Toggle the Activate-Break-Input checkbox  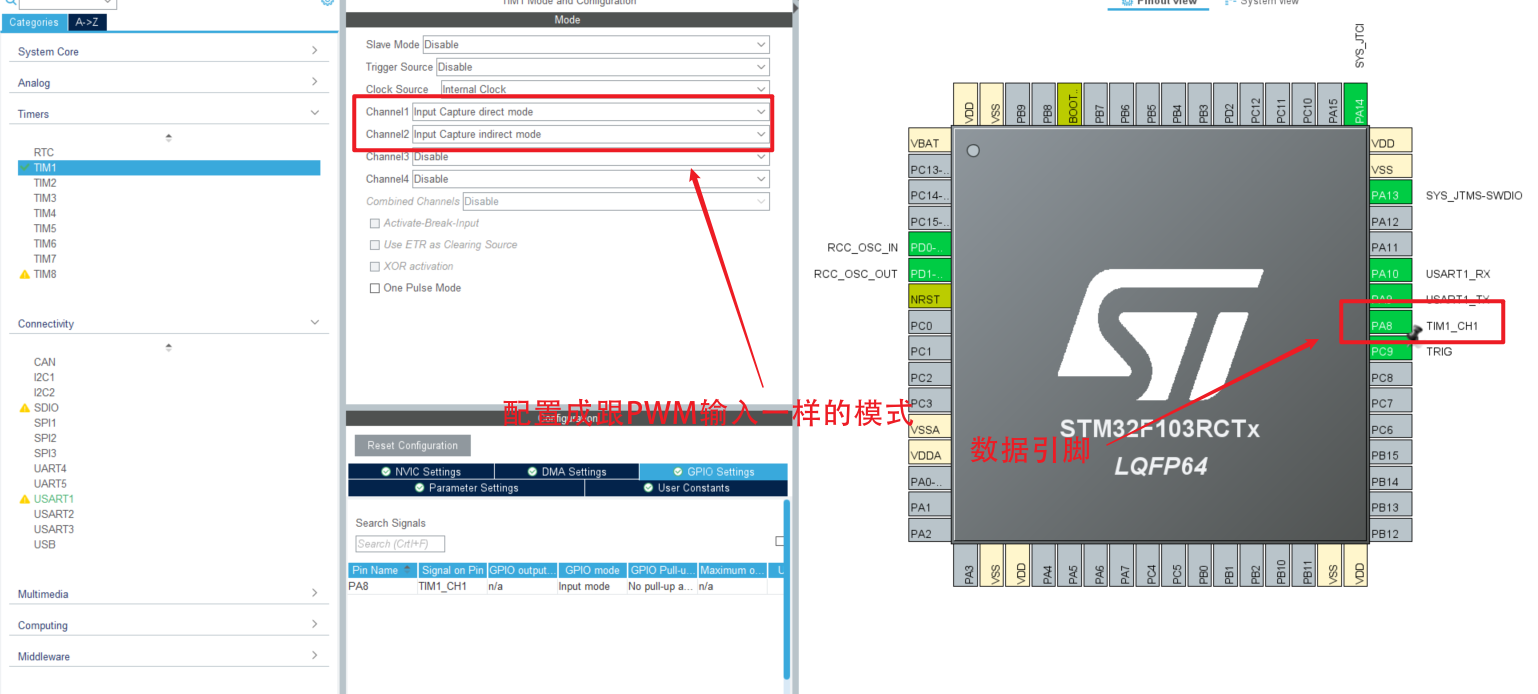[x=375, y=223]
